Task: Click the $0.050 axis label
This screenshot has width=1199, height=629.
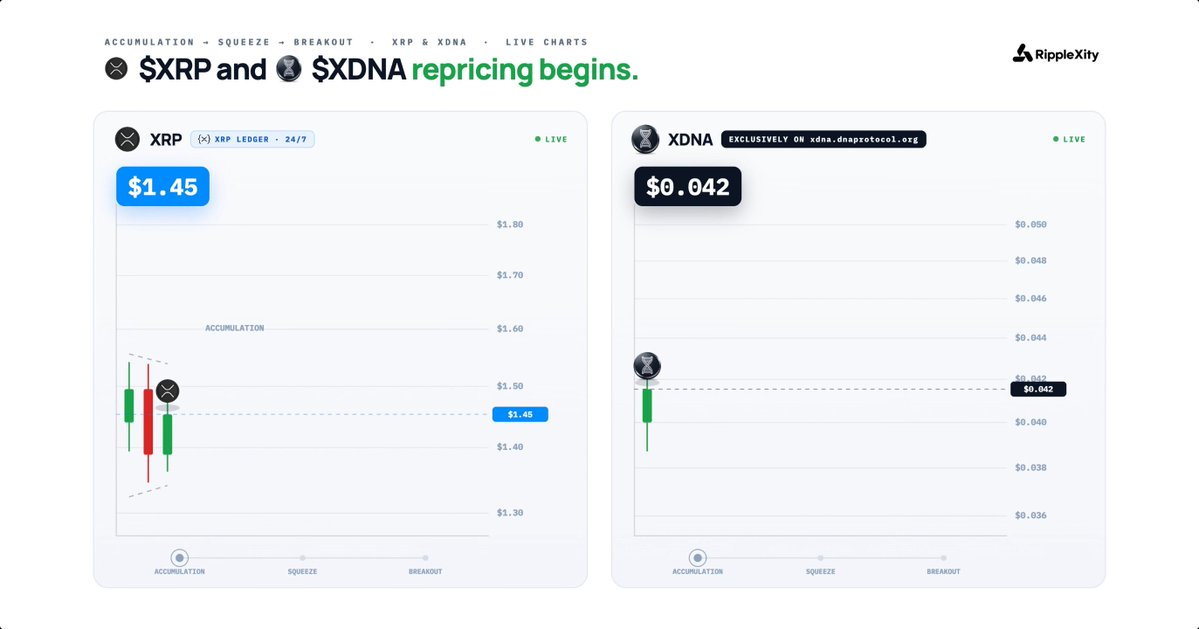Action: click(1031, 225)
